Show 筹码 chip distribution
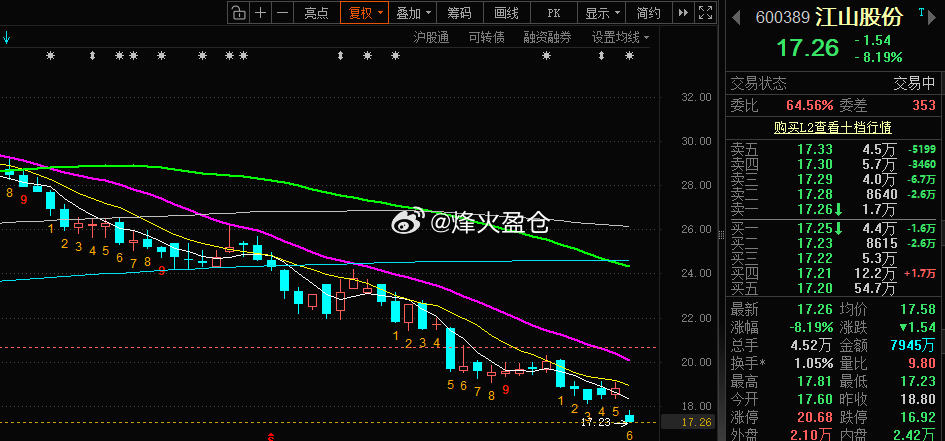Image resolution: width=945 pixels, height=441 pixels. (x=459, y=13)
